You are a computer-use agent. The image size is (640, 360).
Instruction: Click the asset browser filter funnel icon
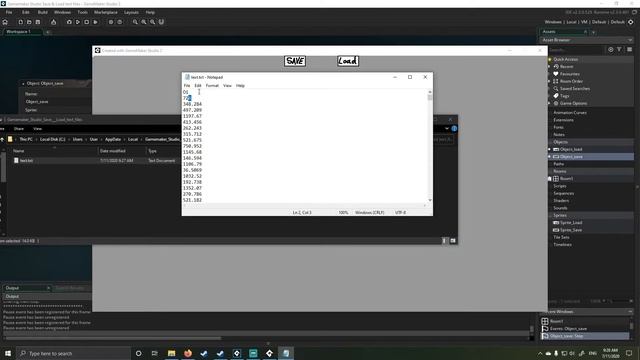click(x=619, y=49)
